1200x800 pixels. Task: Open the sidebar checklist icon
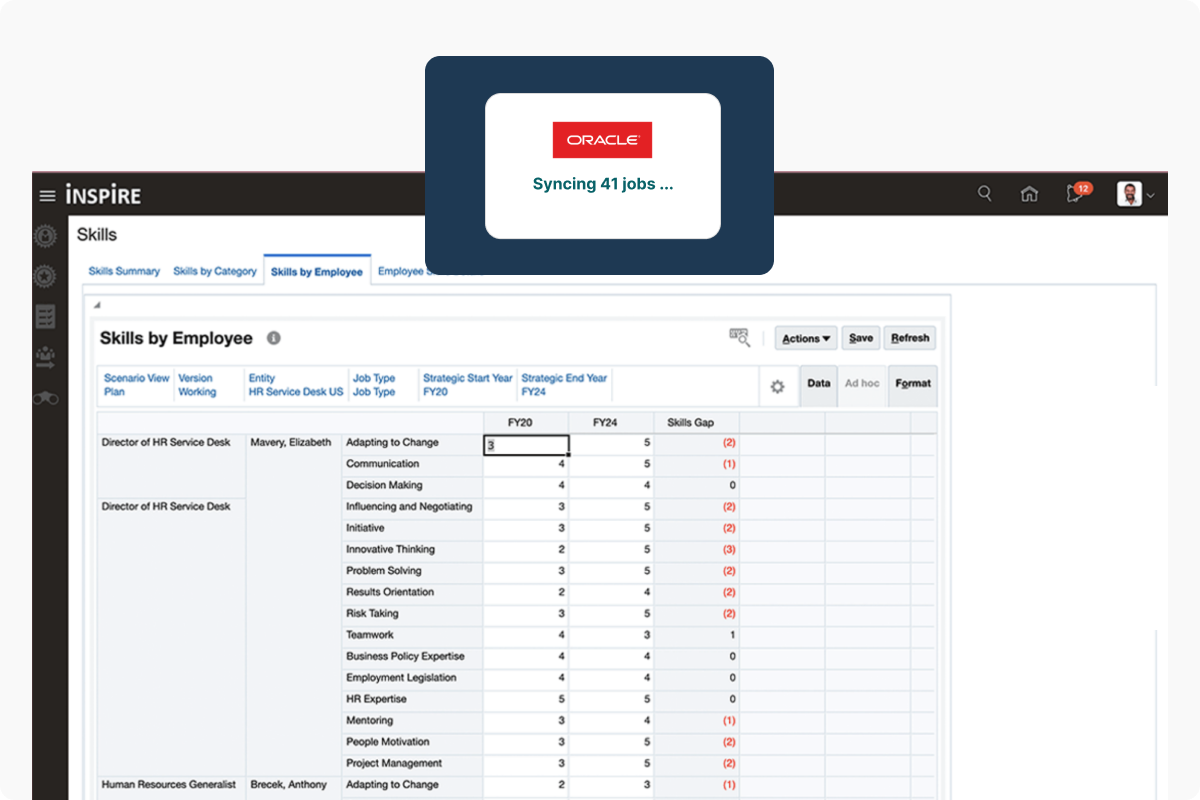45,317
